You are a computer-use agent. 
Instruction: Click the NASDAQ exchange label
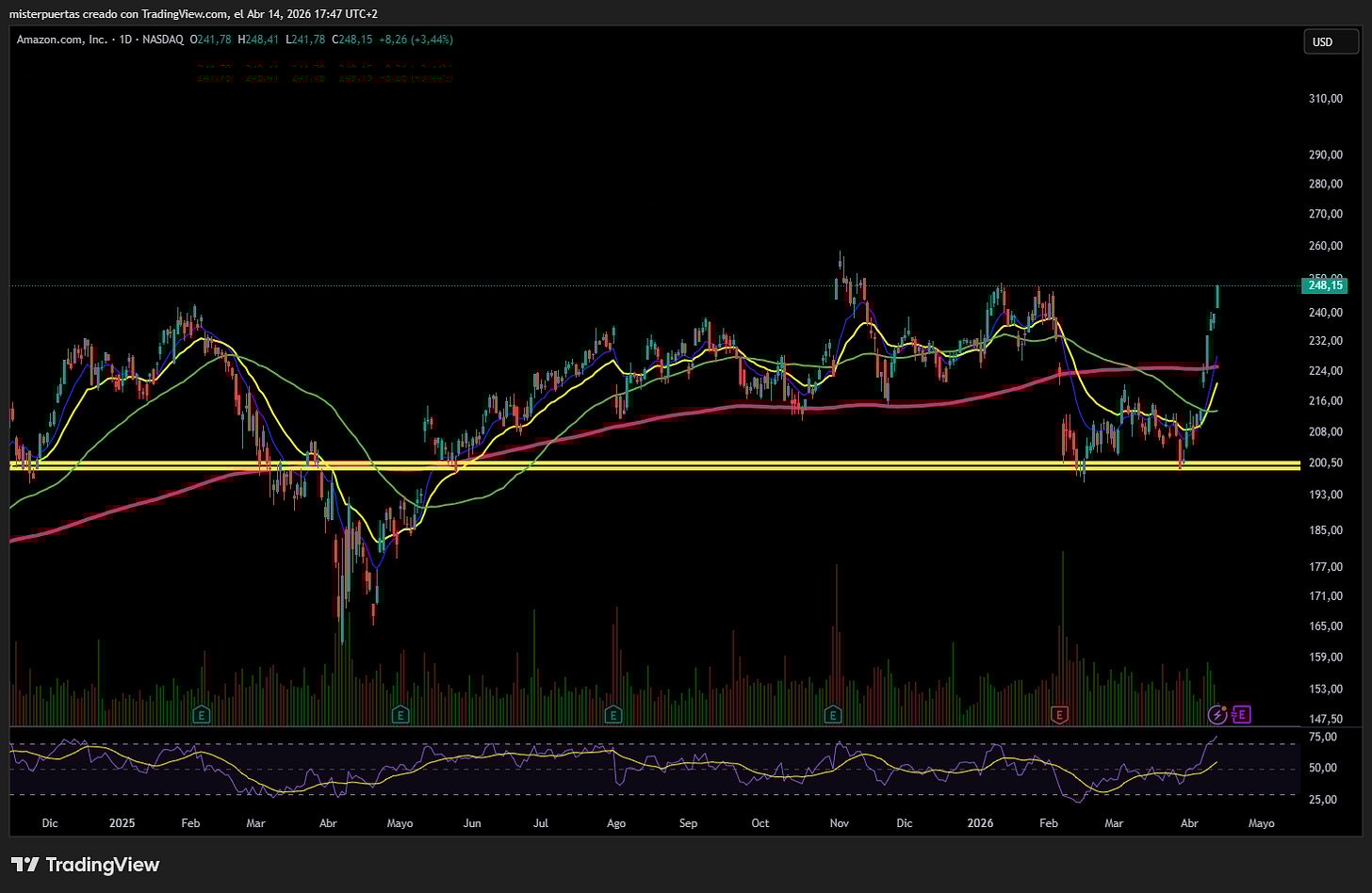(164, 40)
